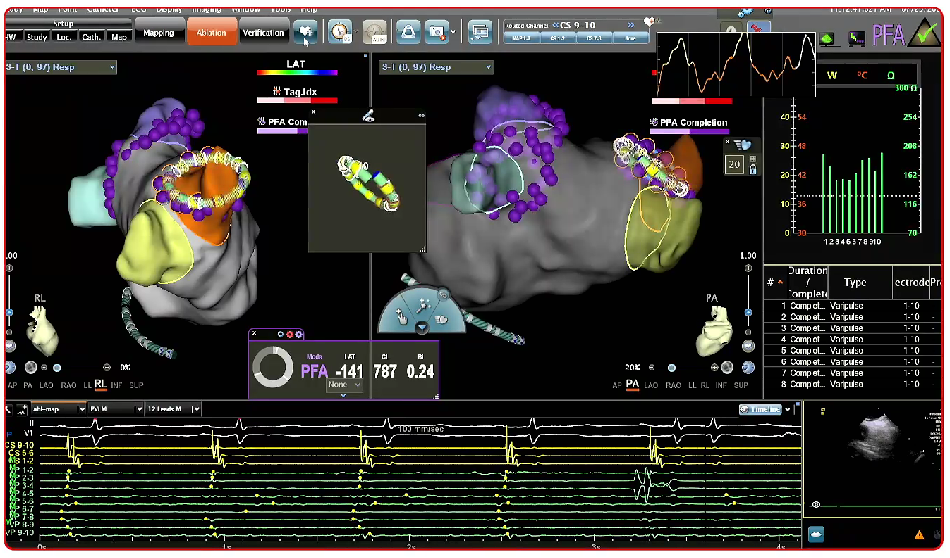The height and width of the screenshot is (558, 950).
Task: Switch to the Ablation tab
Action: click(211, 33)
